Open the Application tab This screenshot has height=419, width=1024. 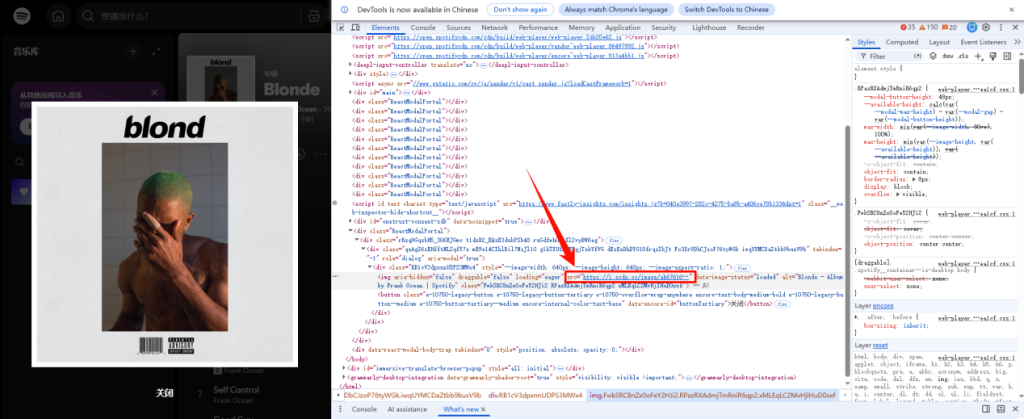pyautogui.click(x=622, y=27)
